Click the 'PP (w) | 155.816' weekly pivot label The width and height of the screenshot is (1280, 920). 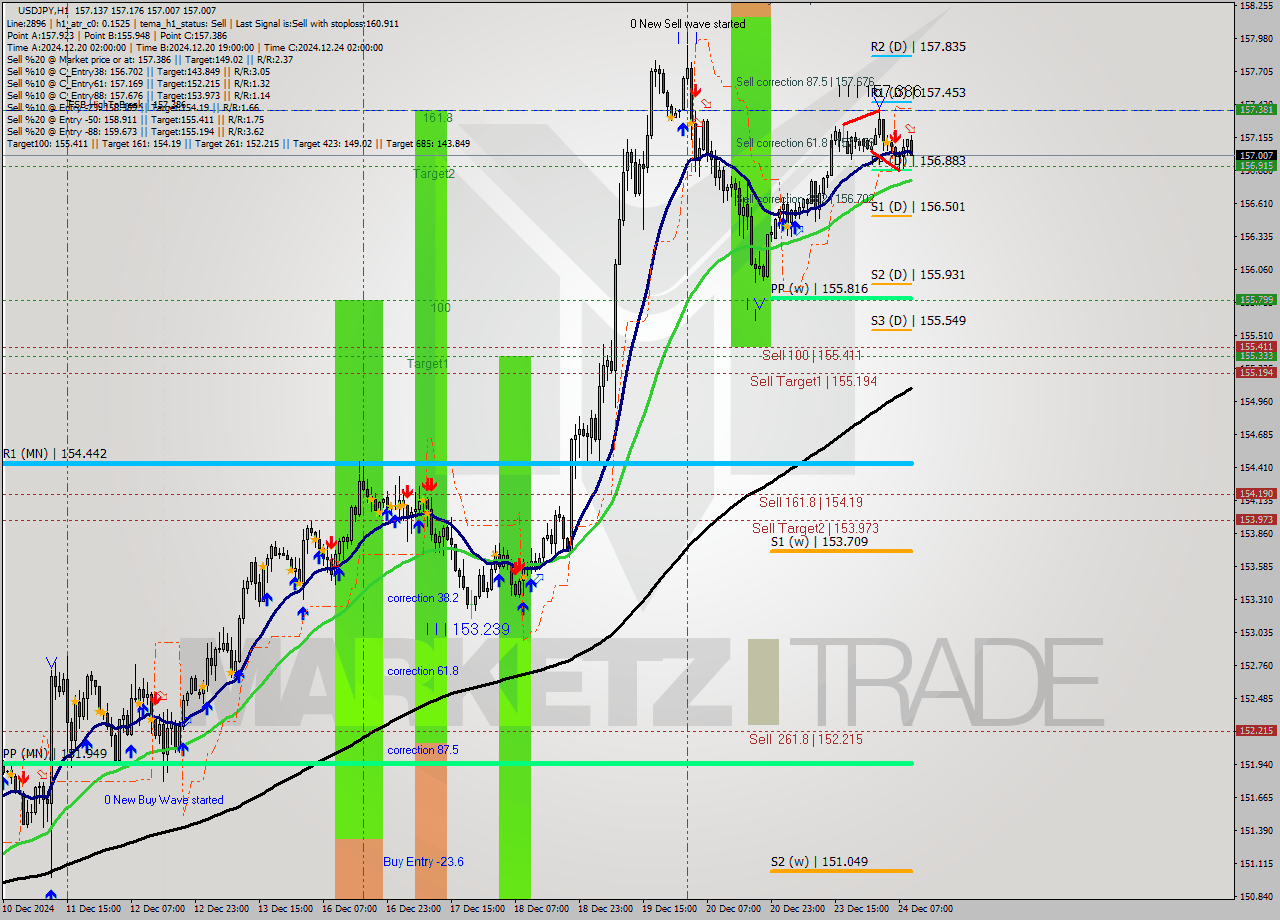[x=819, y=288]
